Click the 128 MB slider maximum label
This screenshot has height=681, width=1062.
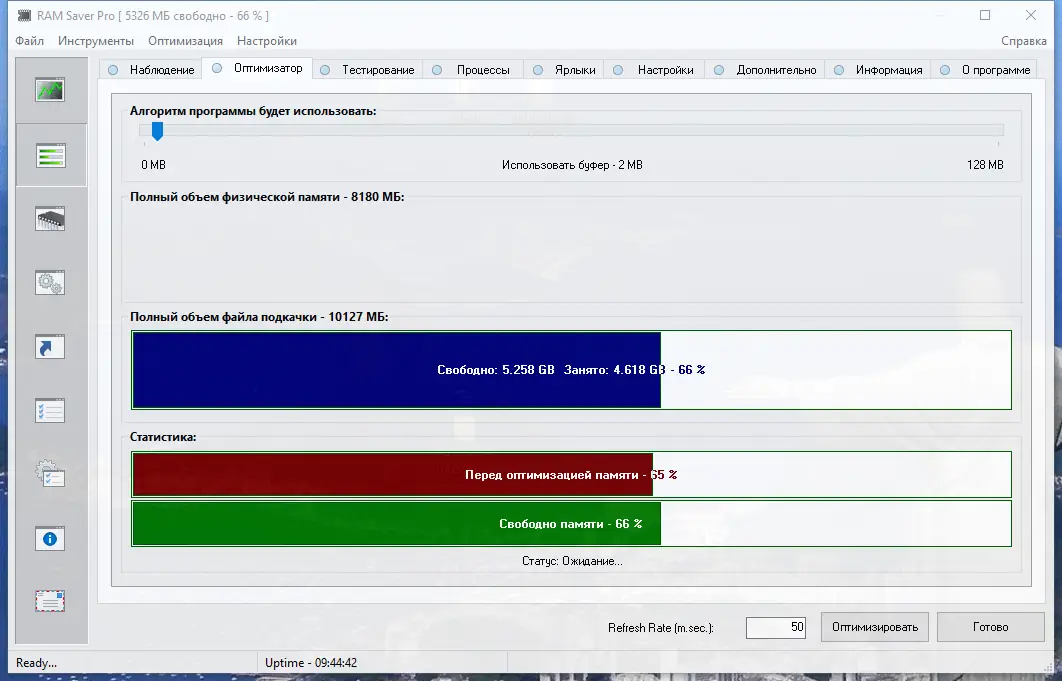[x=985, y=165]
